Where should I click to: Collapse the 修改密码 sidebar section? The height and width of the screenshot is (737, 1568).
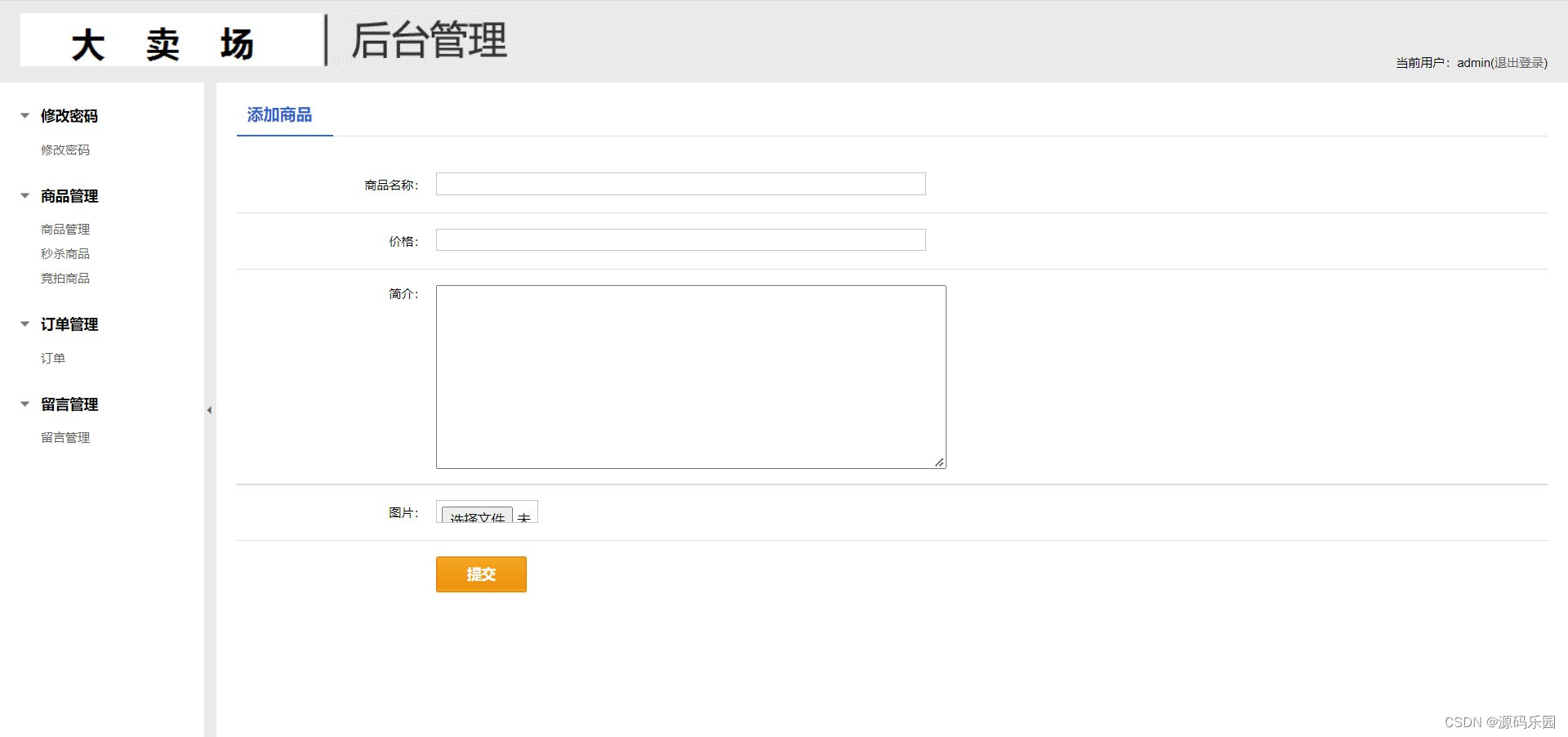[24, 115]
